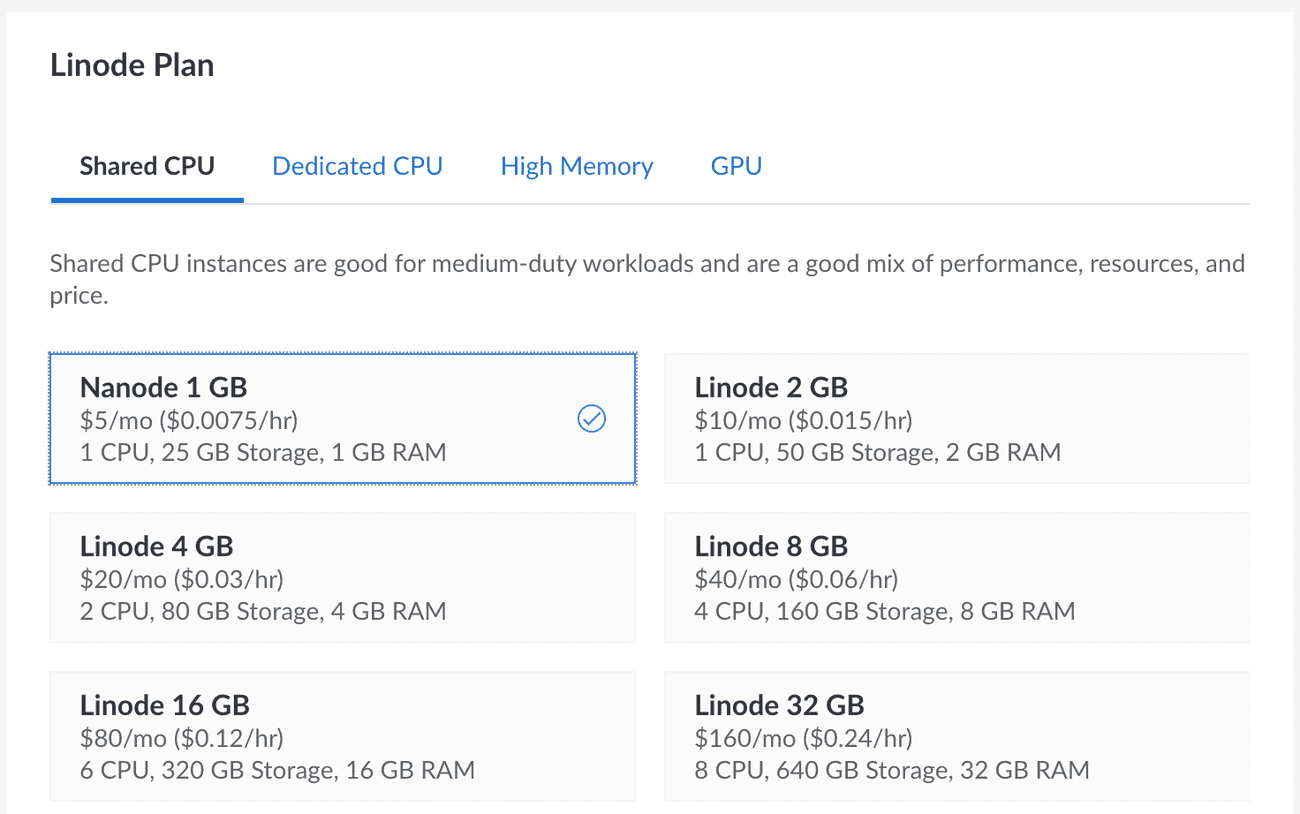This screenshot has width=1300, height=814.
Task: Pick the Linode 16 GB plan
Action: (x=342, y=736)
